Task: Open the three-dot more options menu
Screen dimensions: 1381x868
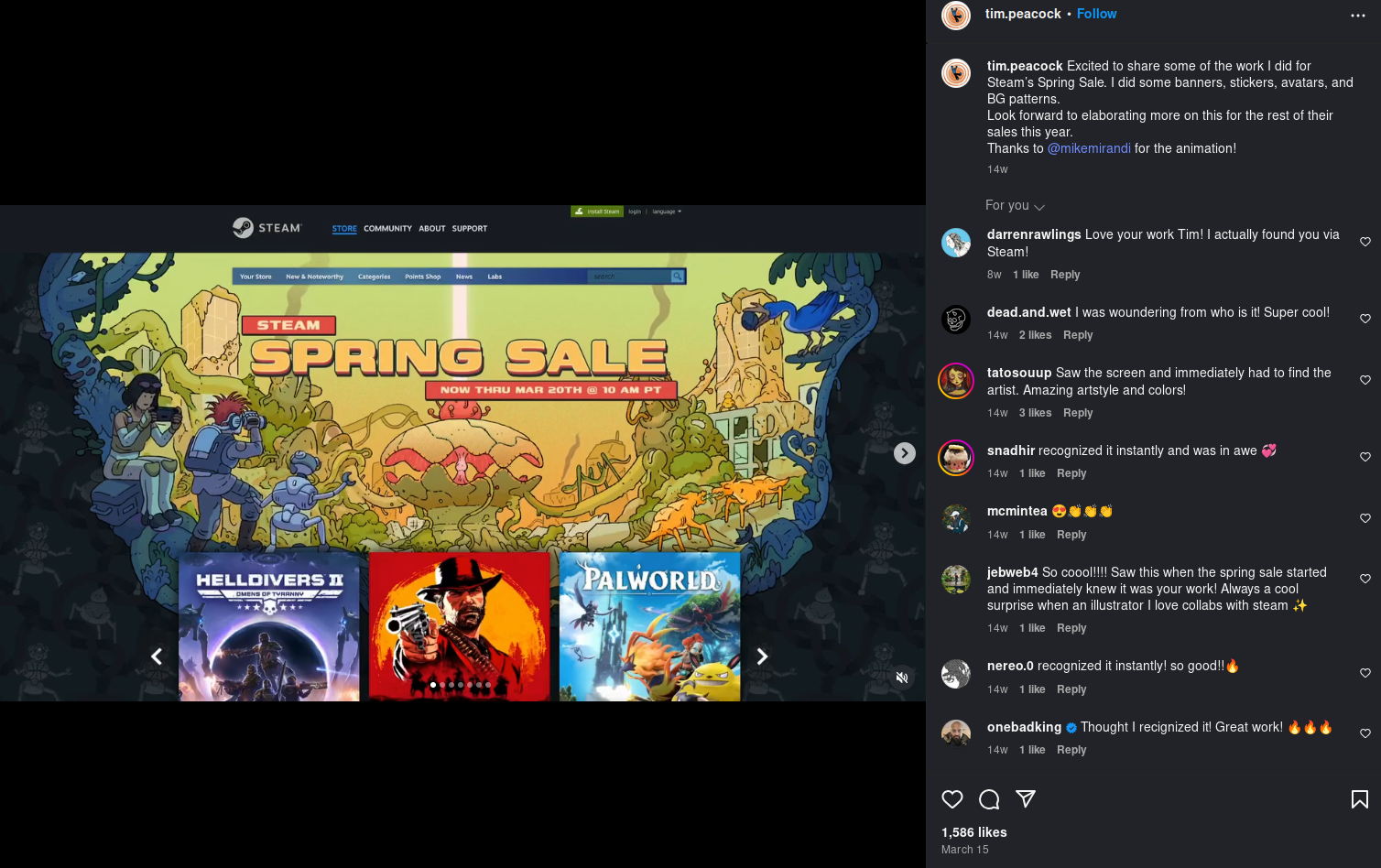Action: [x=1358, y=16]
